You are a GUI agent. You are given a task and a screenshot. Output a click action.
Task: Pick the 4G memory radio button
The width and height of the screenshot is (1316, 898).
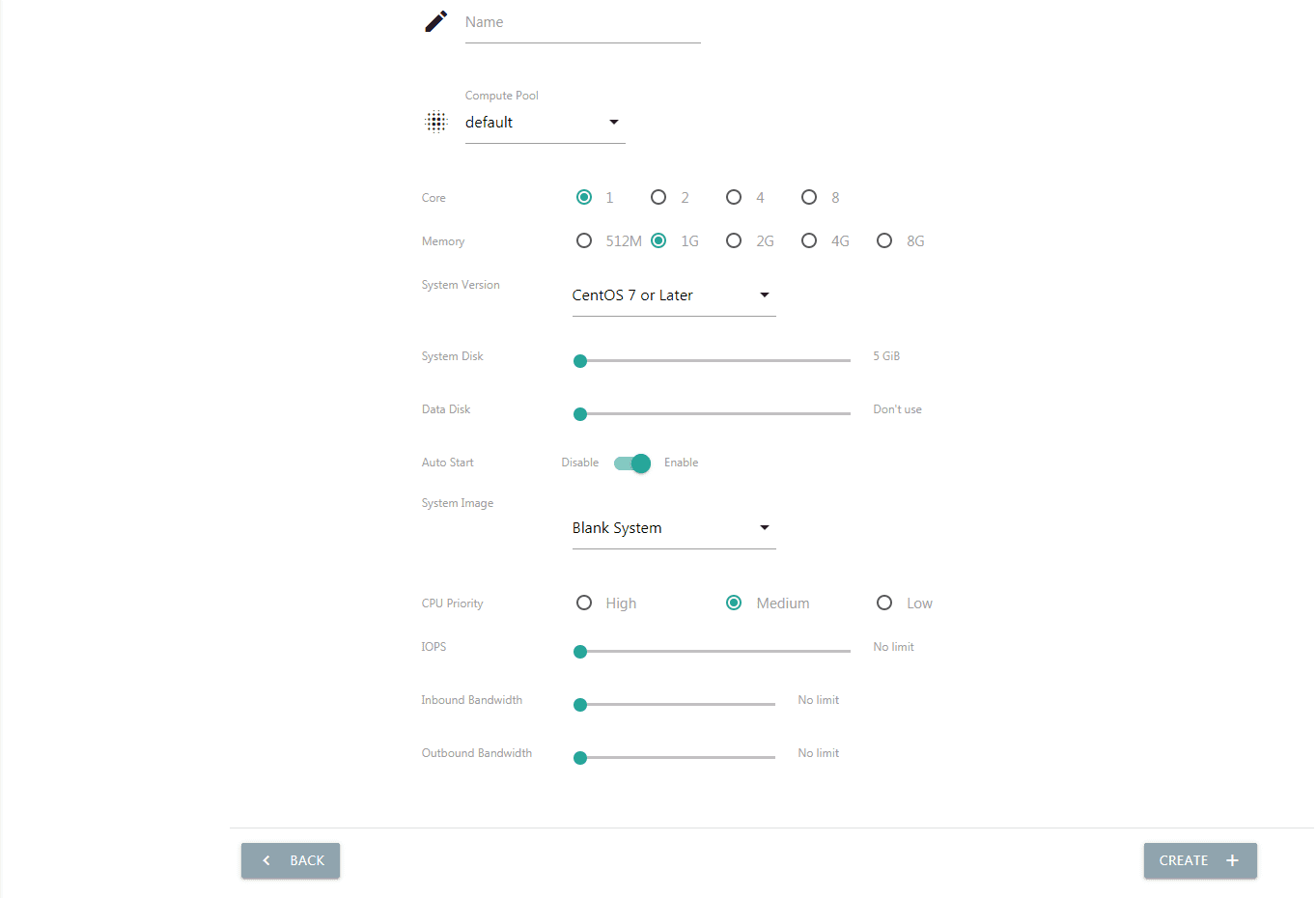tap(809, 240)
